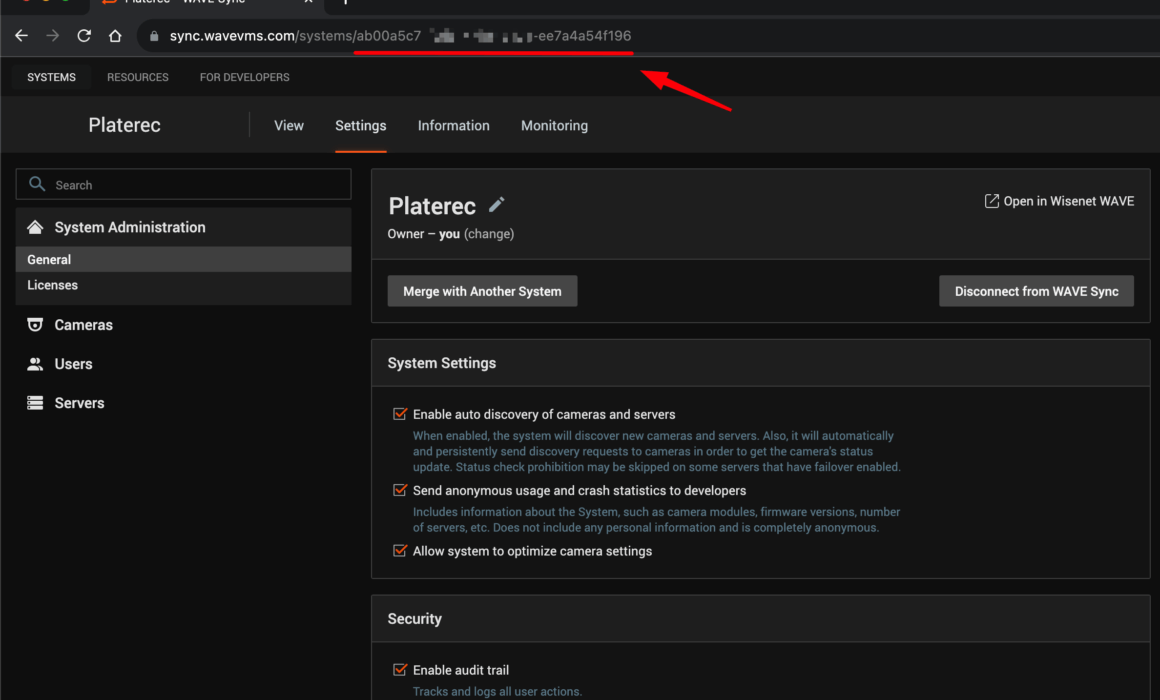This screenshot has width=1160, height=700.
Task: Go back to the previous browser page
Action: (21, 36)
